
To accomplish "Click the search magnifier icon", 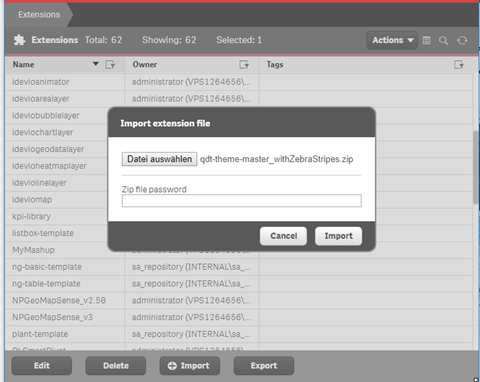I will tap(443, 41).
